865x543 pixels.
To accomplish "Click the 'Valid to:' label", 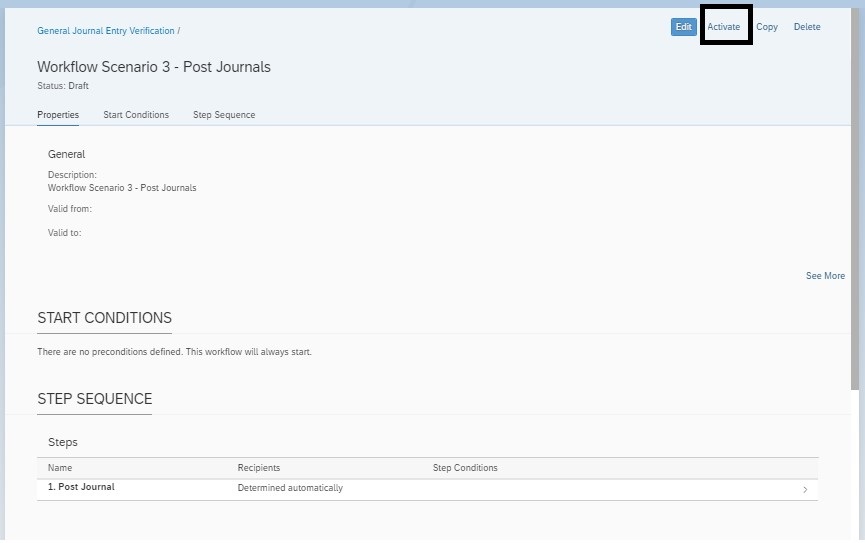I will pyautogui.click(x=65, y=233).
